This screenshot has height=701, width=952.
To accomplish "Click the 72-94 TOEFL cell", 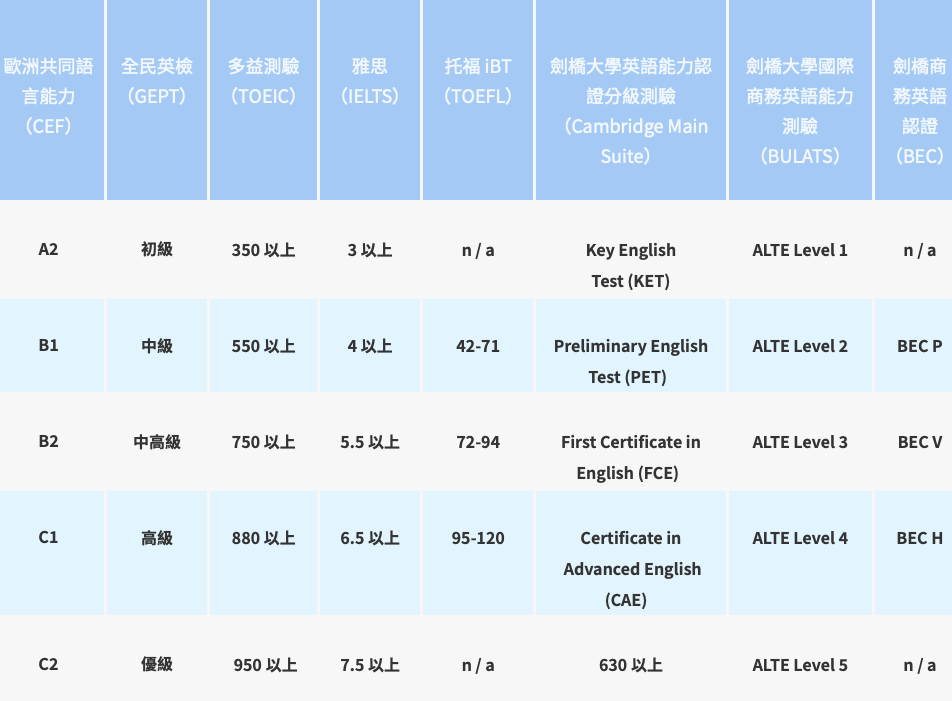I will (478, 442).
